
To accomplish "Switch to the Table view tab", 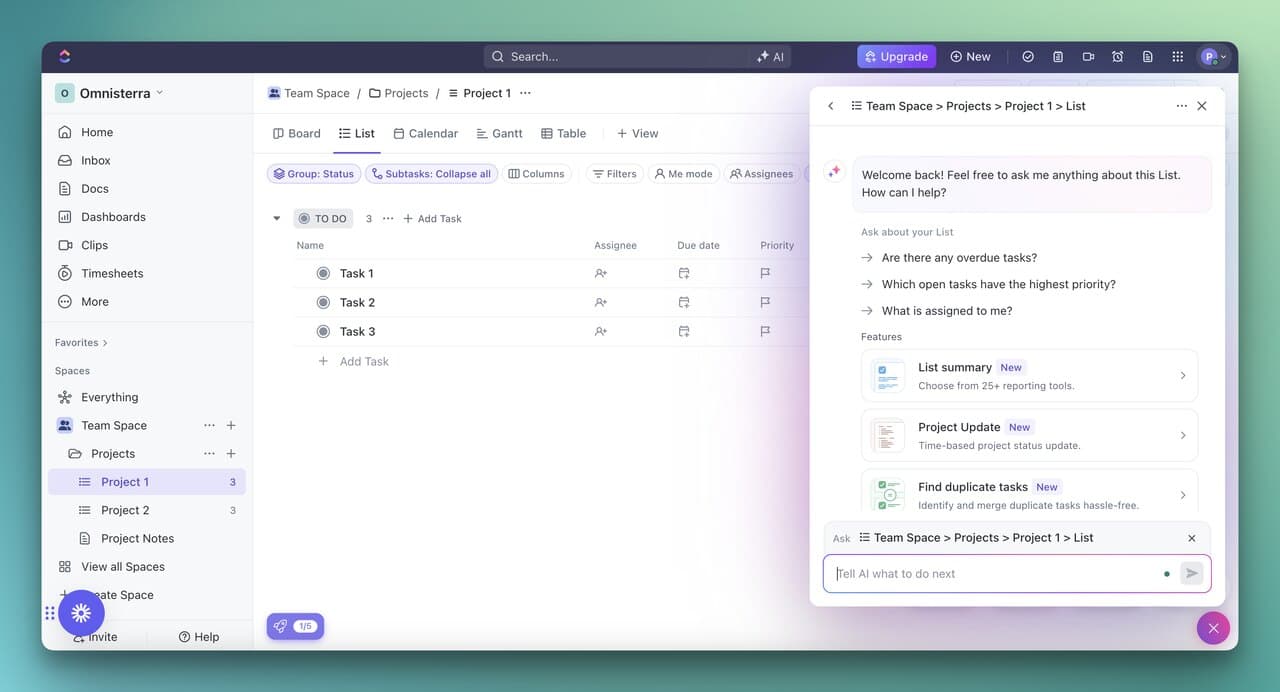I will [564, 133].
